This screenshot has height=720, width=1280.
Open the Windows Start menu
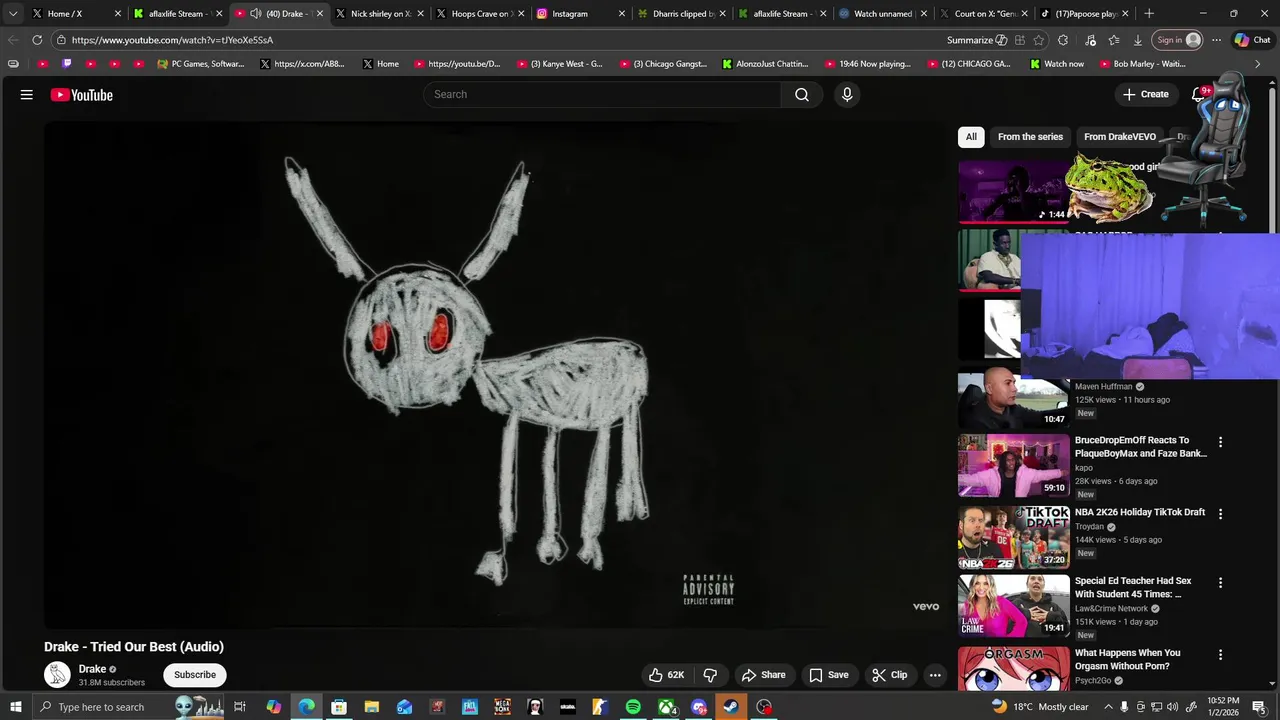[x=15, y=707]
